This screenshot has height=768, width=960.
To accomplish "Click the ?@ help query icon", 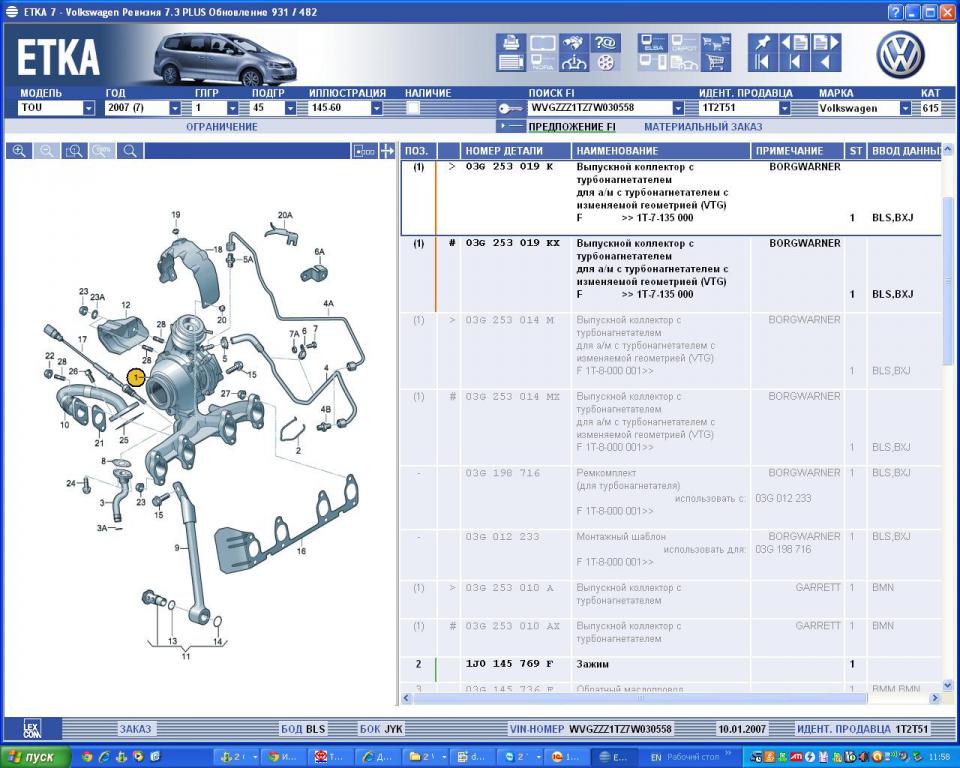I will pos(605,43).
